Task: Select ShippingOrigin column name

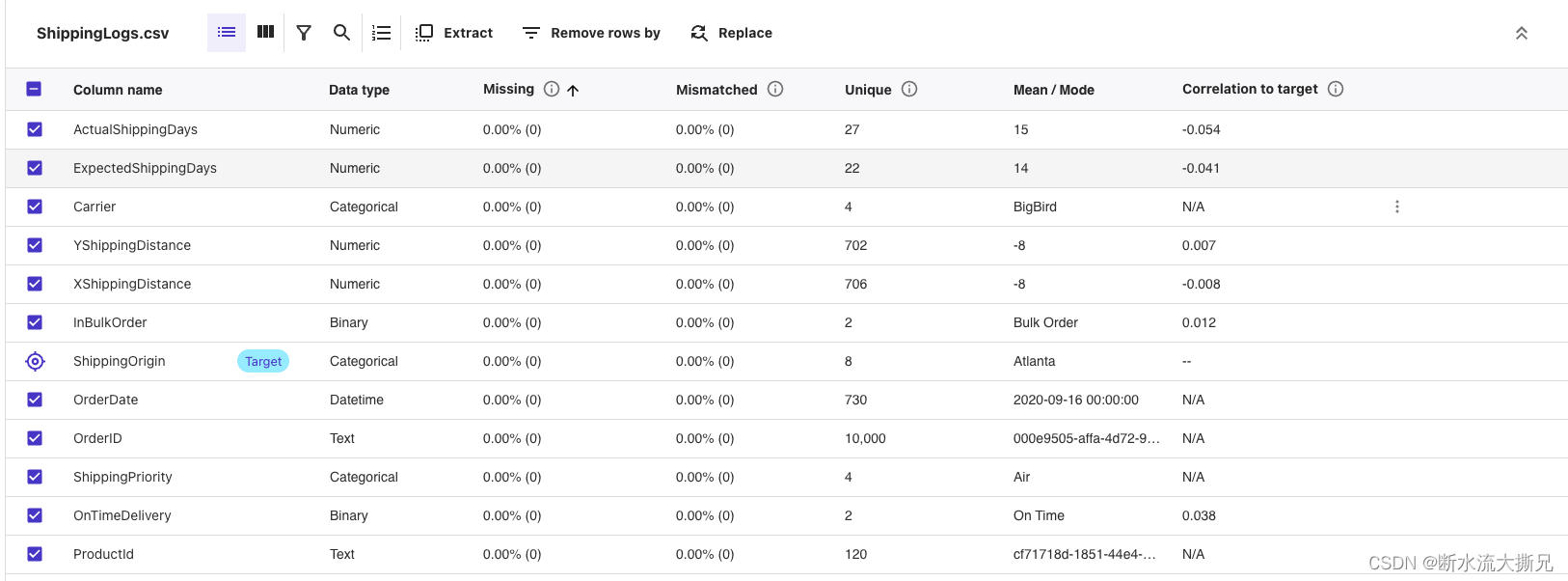Action: 120,361
